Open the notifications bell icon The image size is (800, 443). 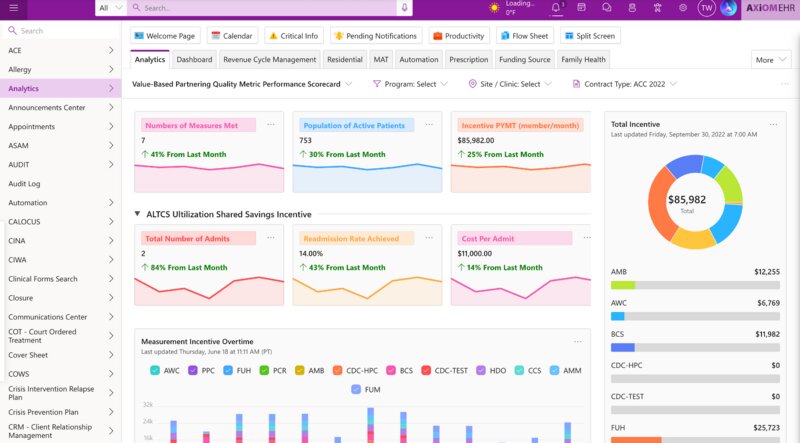[x=556, y=8]
